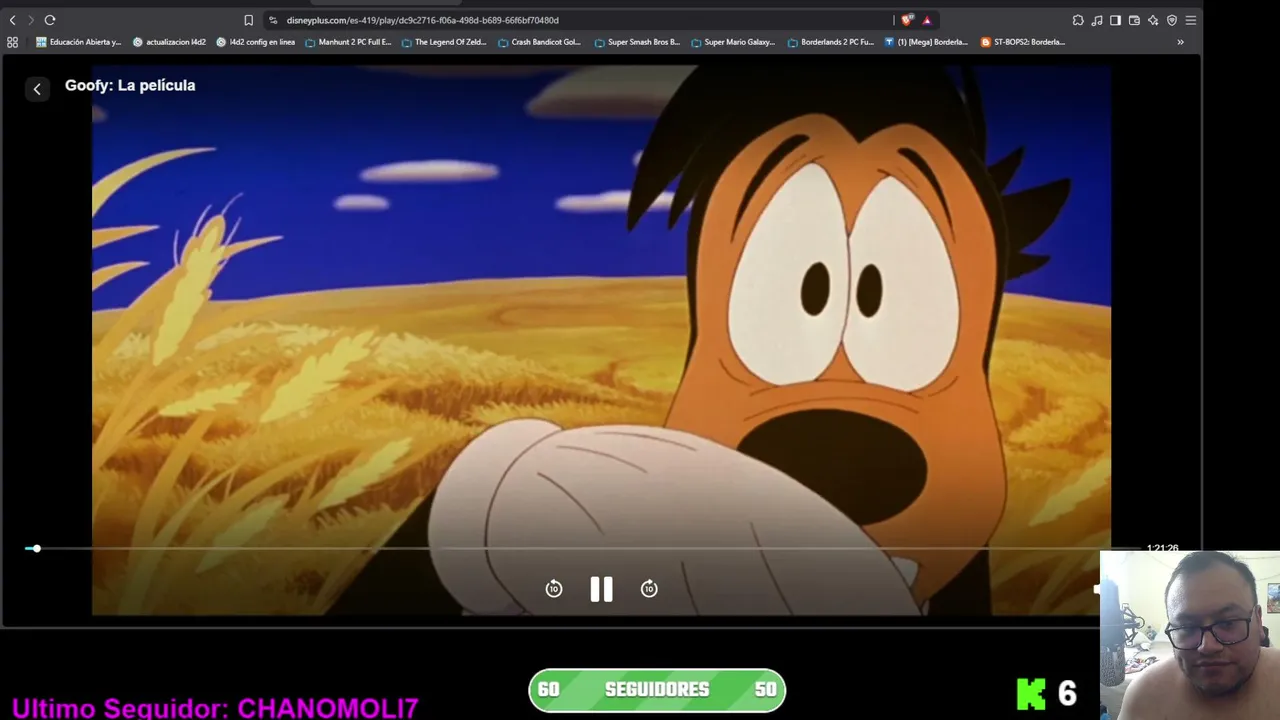Click the browser Back arrow

pyautogui.click(x=12, y=20)
